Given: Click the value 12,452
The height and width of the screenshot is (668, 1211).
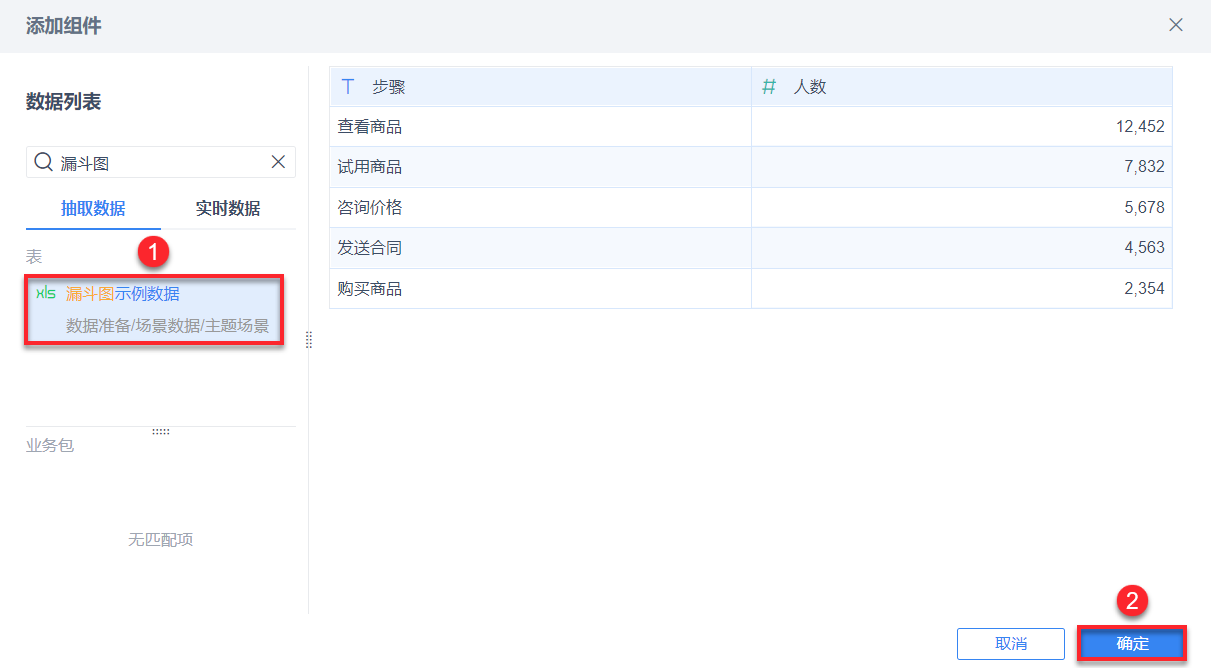Looking at the screenshot, I should pos(1140,127).
